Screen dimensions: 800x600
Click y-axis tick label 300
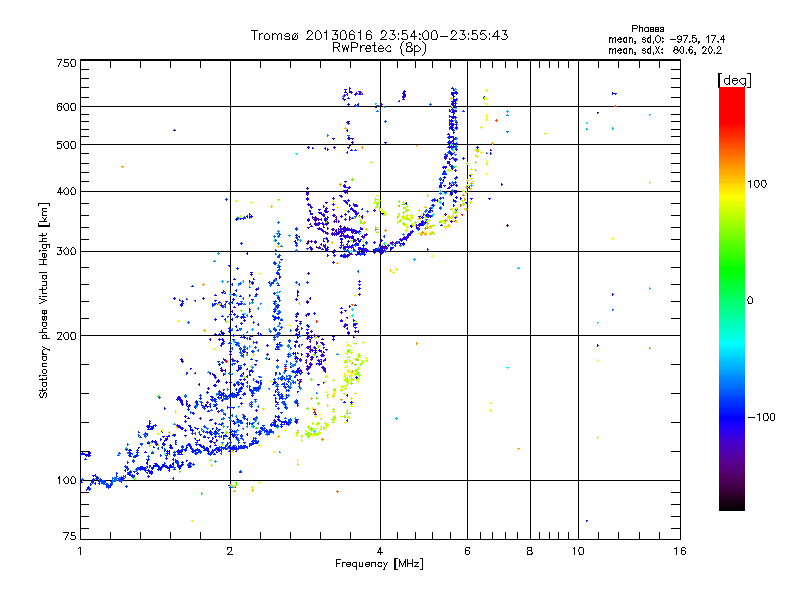[66, 252]
